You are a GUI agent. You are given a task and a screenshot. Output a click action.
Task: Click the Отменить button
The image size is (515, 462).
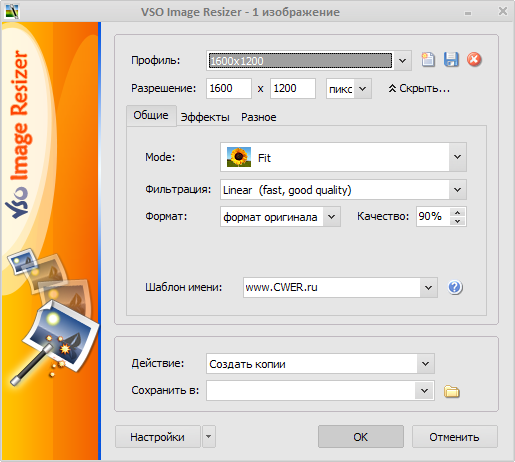(455, 437)
